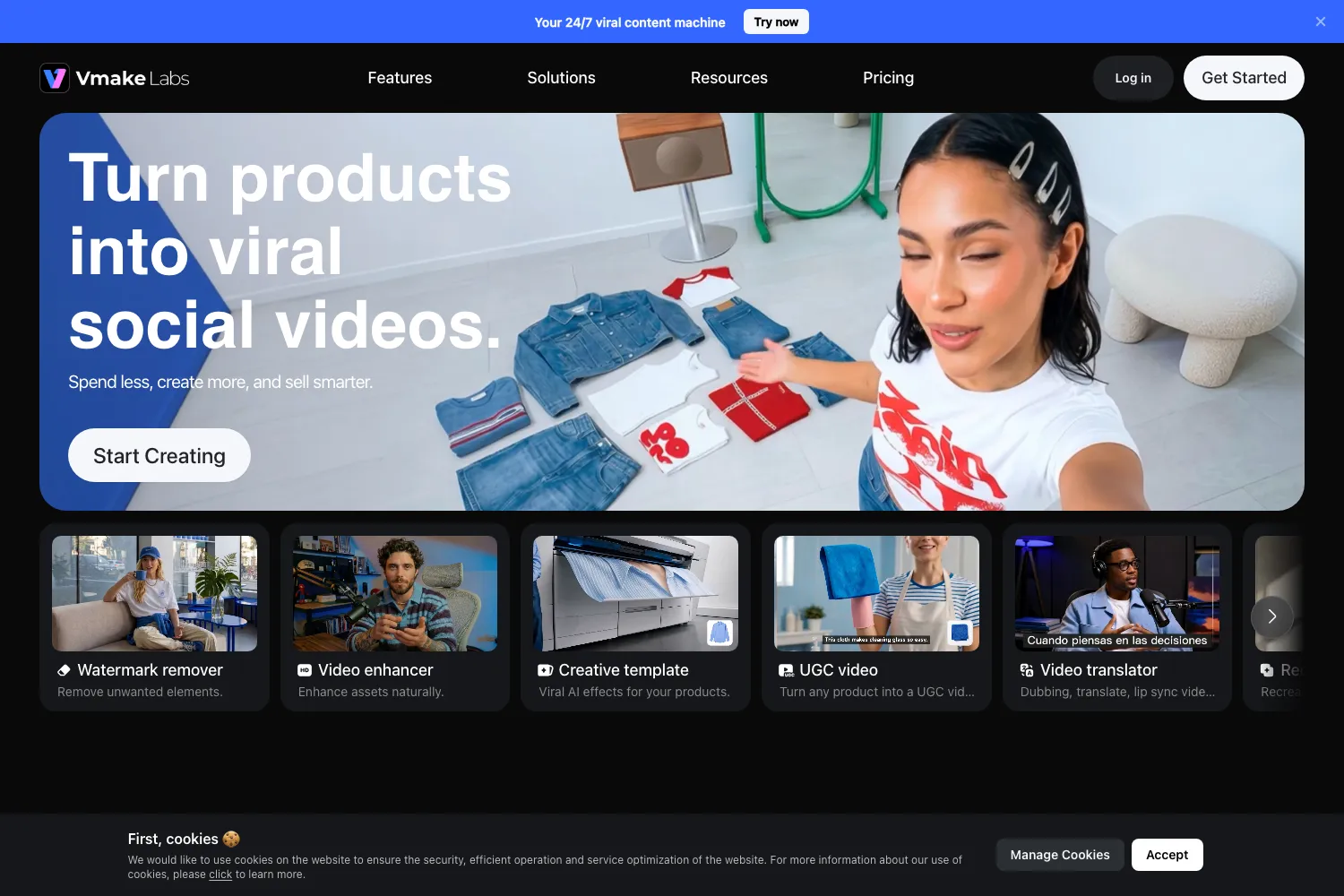Click the Creative template icon

coord(545,670)
